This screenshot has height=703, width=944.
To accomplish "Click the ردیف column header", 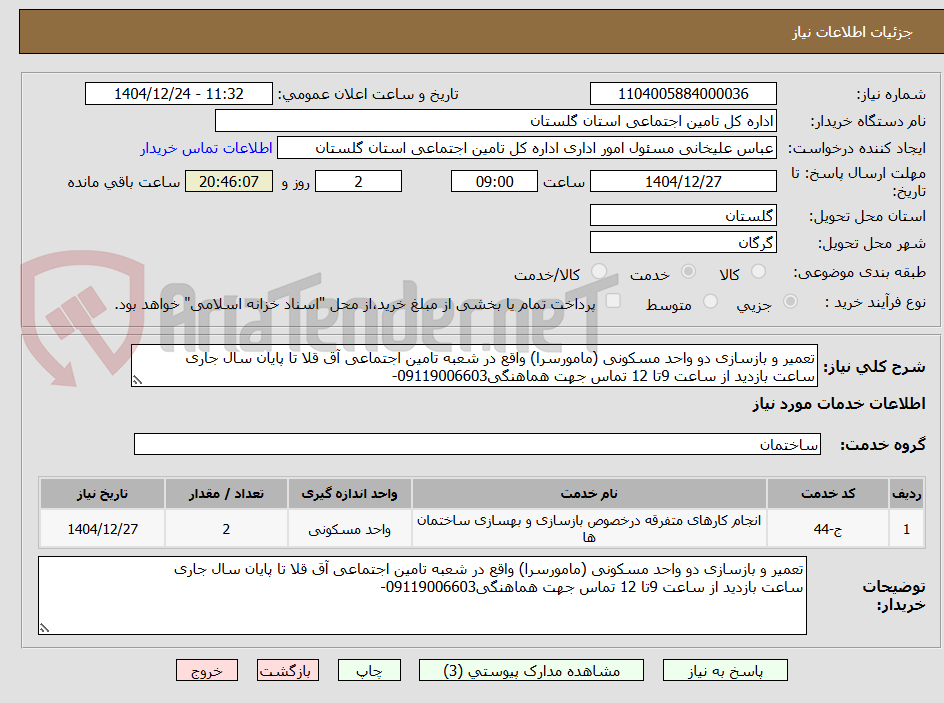I will coord(907,494).
